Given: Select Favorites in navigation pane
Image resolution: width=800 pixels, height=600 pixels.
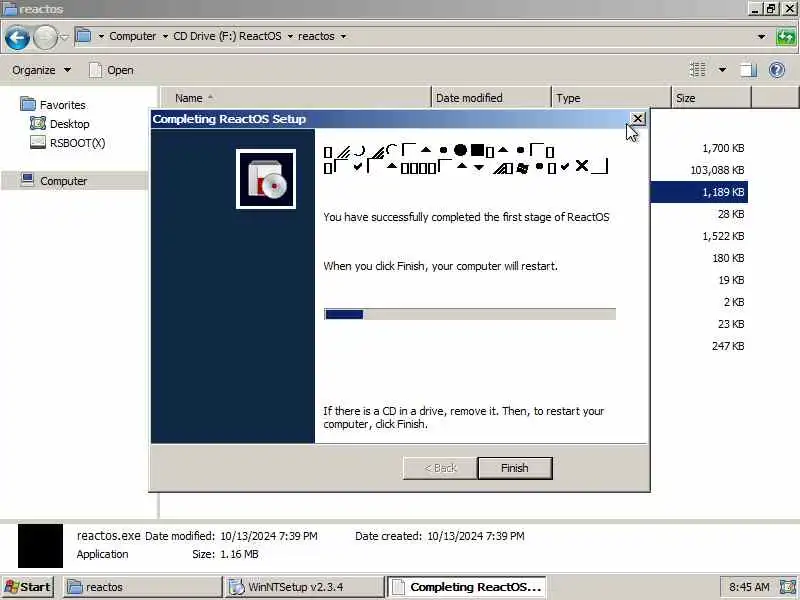Looking at the screenshot, I should click(x=63, y=105).
